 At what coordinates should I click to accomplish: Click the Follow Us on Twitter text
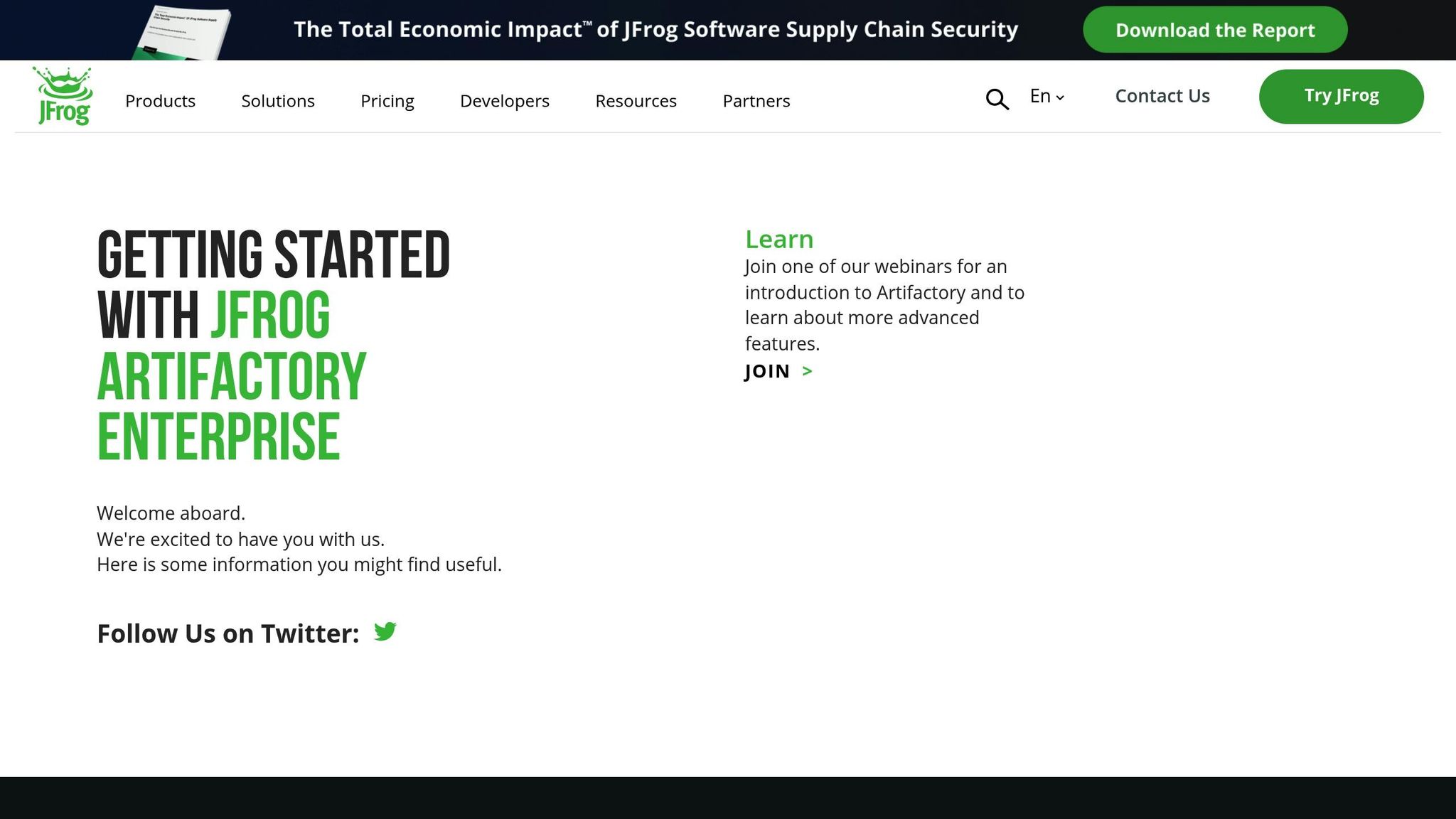tap(227, 633)
